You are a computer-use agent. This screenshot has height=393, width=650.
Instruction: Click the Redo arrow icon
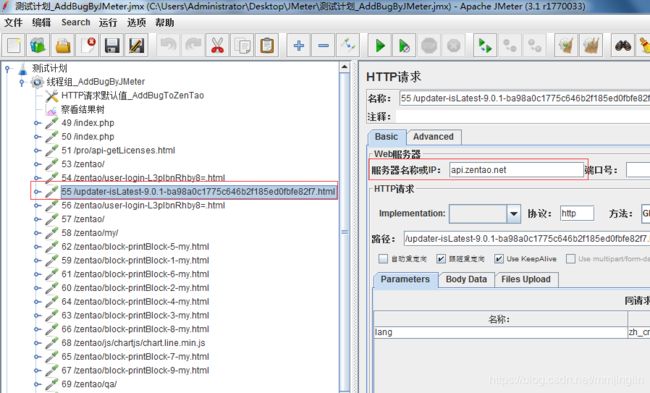pos(193,45)
